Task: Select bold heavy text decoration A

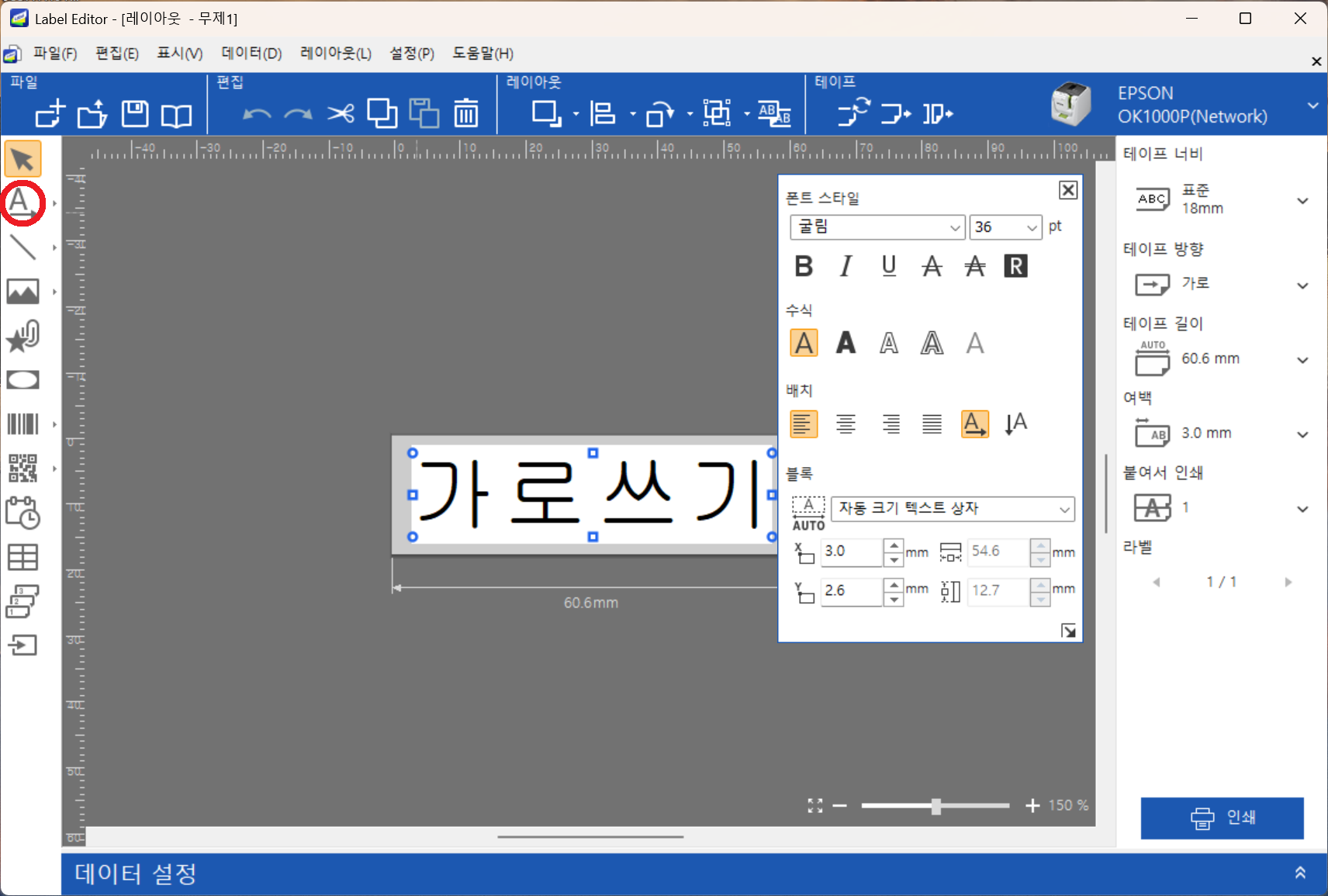Action: [846, 343]
